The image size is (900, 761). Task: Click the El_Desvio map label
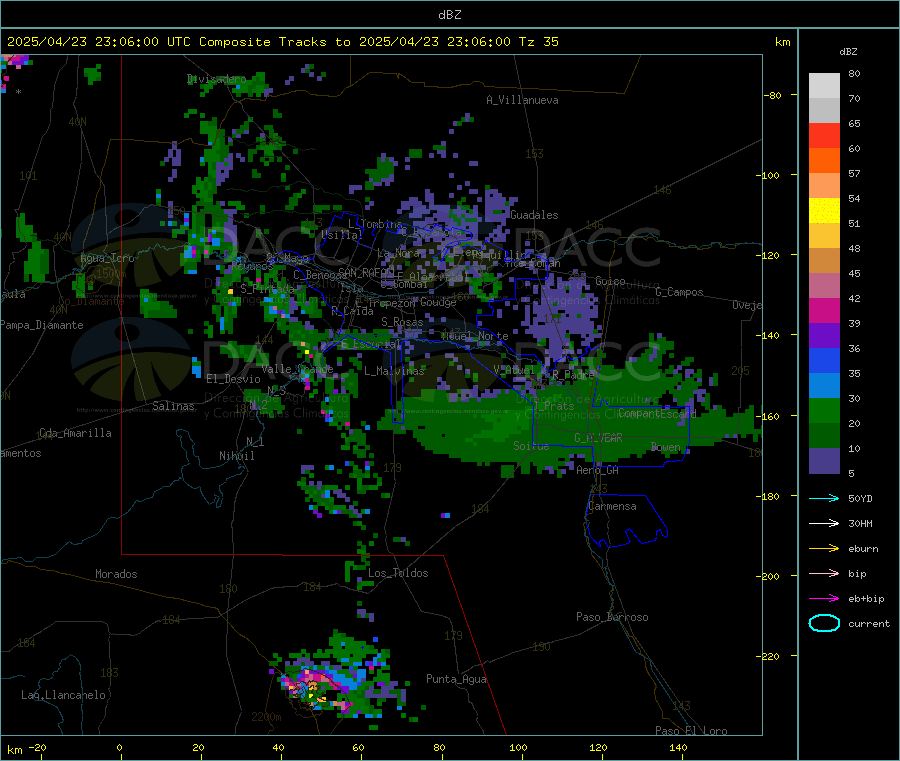coord(234,379)
